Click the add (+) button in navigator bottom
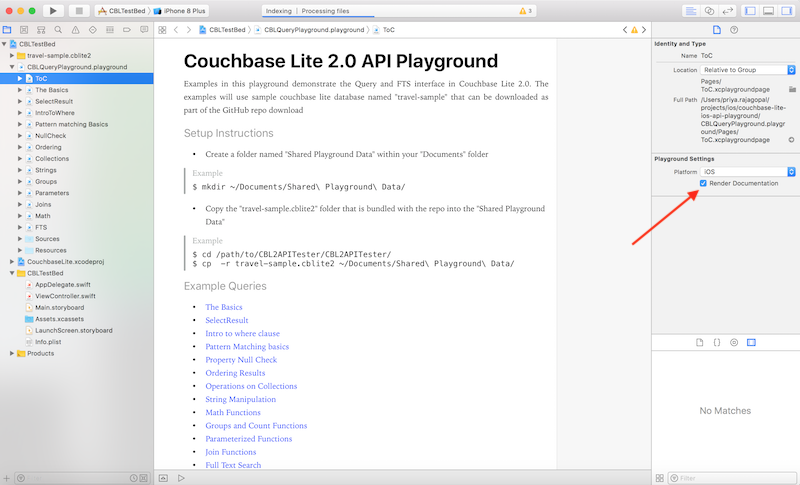This screenshot has width=800, height=485. coord(7,478)
